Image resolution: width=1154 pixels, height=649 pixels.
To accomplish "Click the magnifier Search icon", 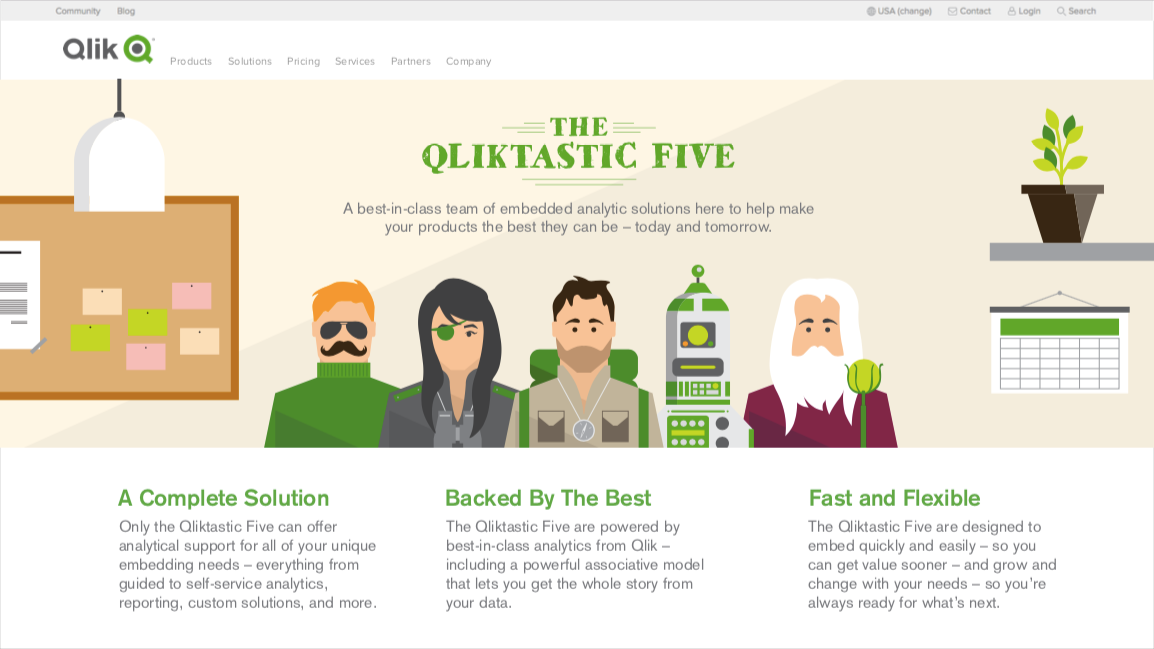I will [x=1061, y=11].
